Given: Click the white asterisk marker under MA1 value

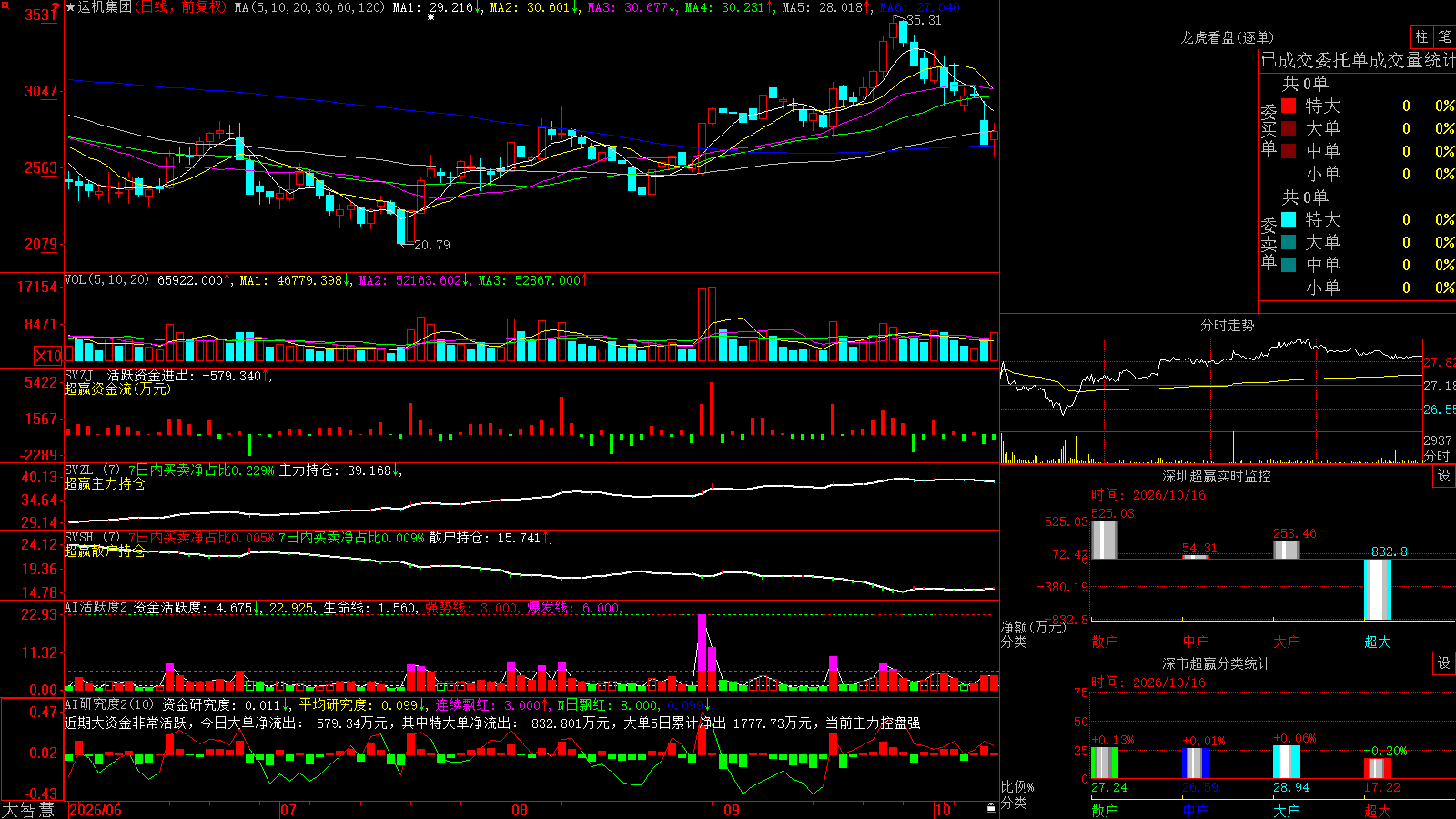Looking at the screenshot, I should 430,16.
